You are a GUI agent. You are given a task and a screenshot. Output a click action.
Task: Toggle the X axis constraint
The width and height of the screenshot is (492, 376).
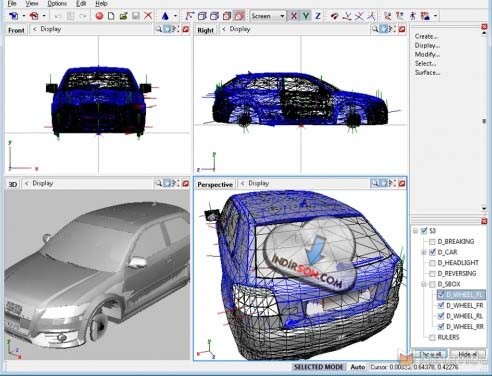click(294, 16)
